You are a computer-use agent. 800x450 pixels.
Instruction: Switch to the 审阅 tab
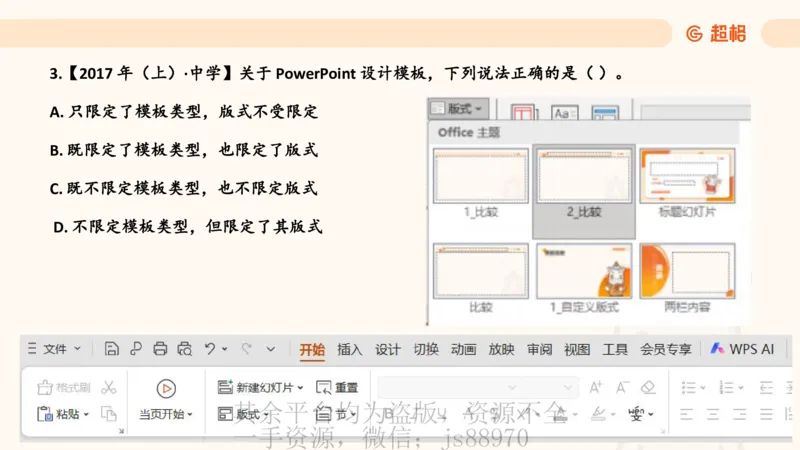coord(539,349)
